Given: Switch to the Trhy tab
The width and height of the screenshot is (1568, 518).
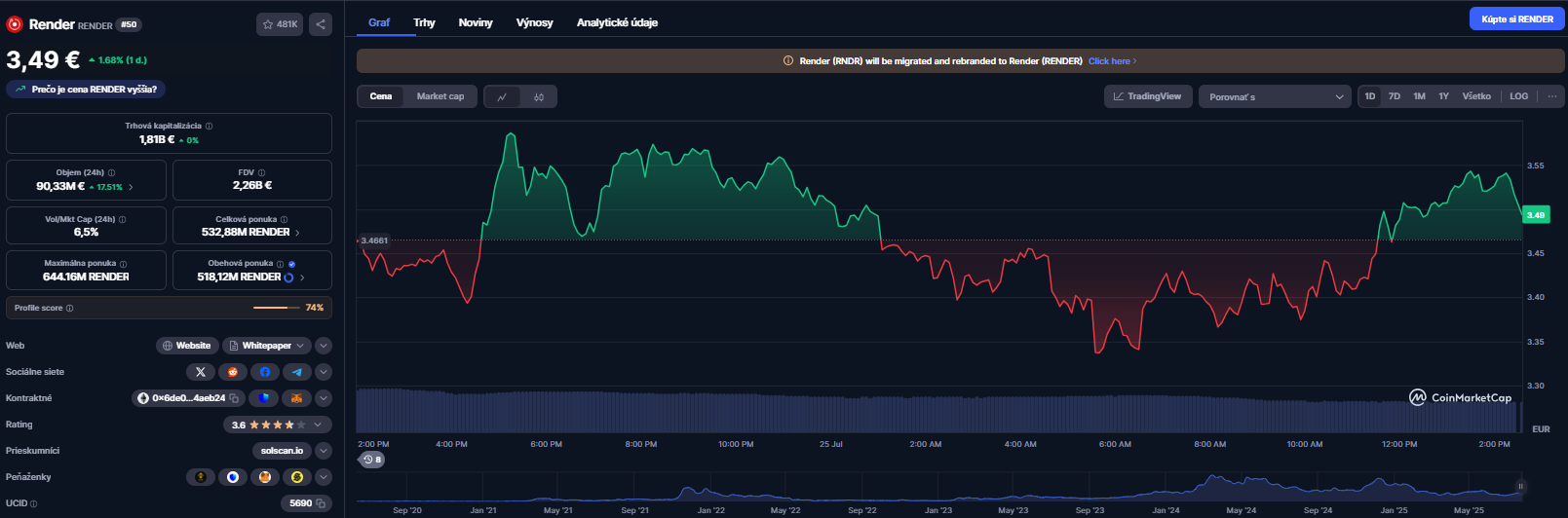Looking at the screenshot, I should pos(424,22).
